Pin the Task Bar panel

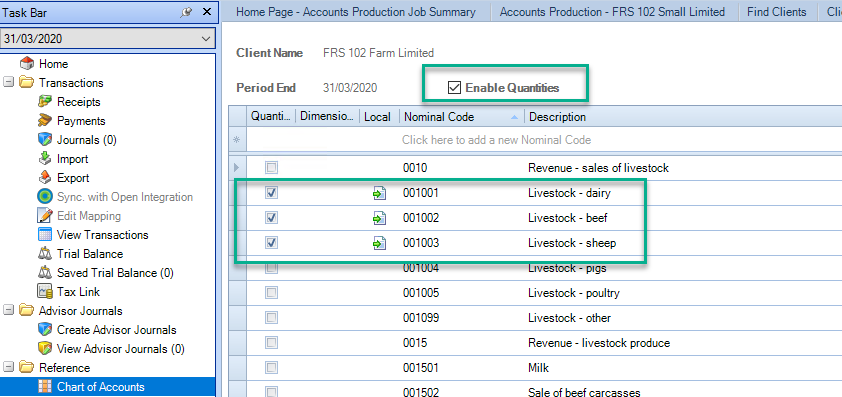tap(186, 12)
